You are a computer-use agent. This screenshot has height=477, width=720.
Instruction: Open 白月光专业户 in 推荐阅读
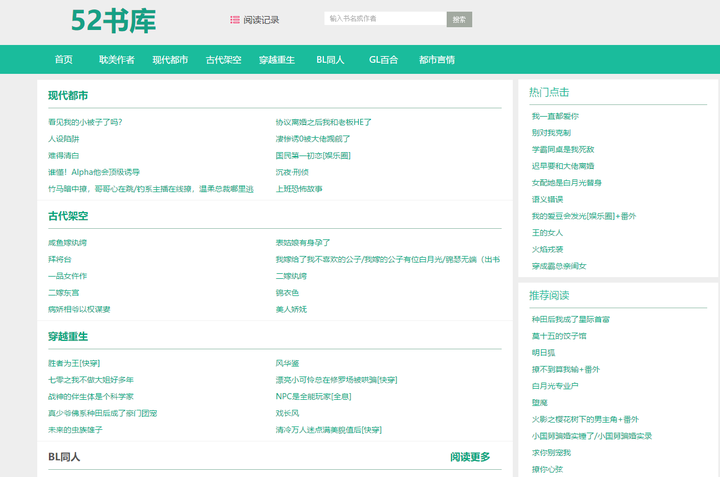(x=555, y=386)
